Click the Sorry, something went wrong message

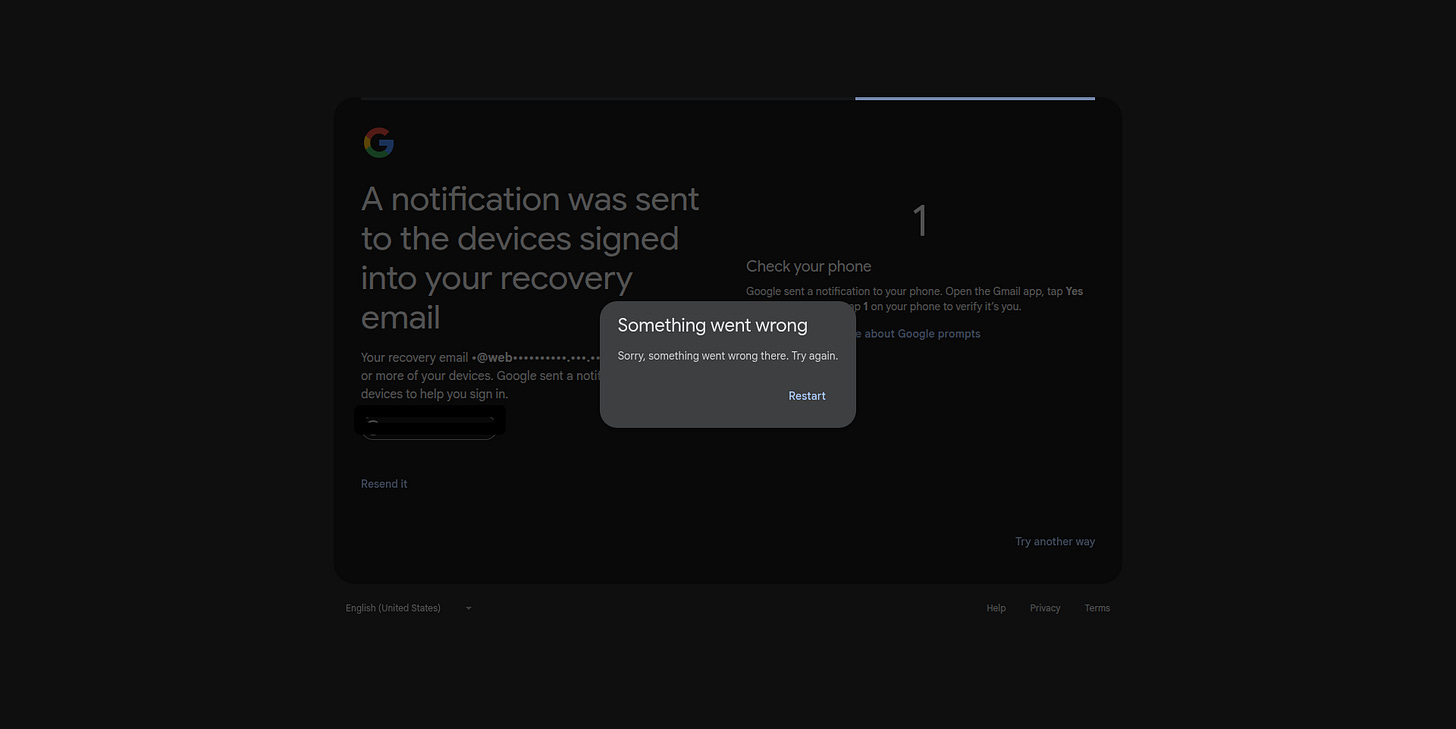click(x=727, y=356)
